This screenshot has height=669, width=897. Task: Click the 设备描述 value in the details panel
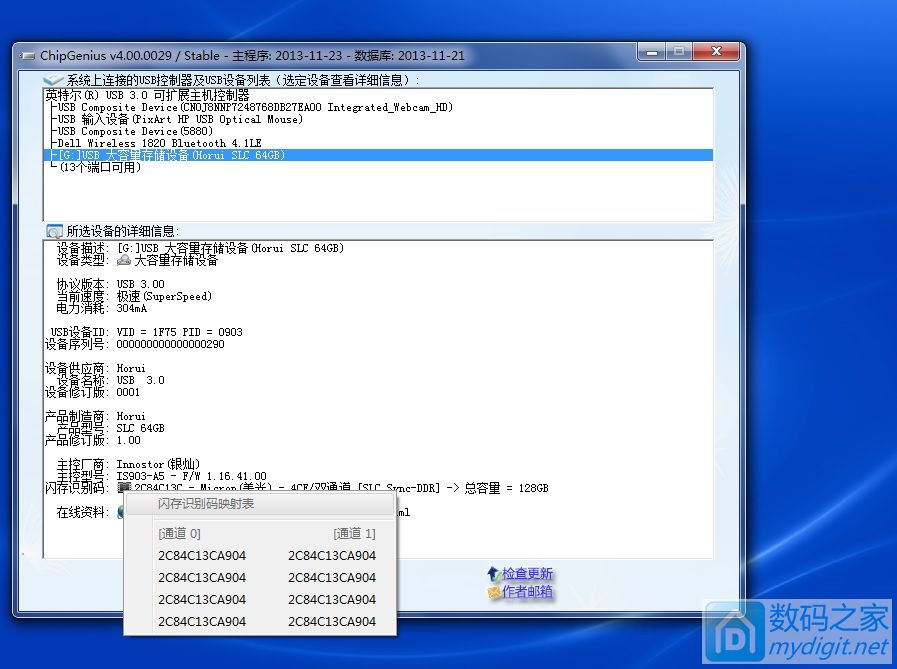point(231,248)
